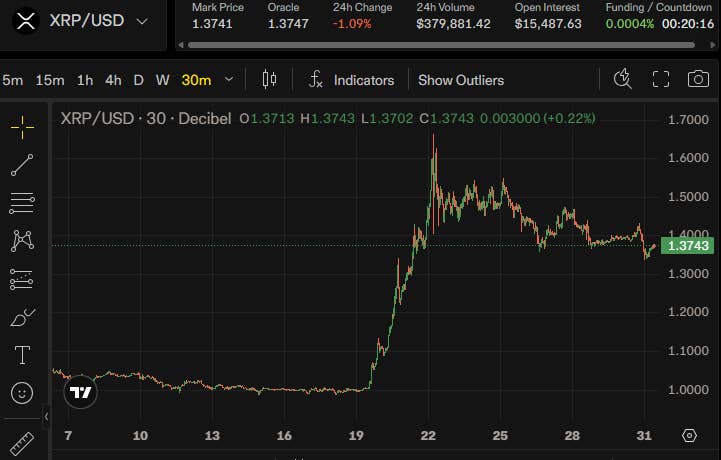The image size is (721, 460).
Task: Switch to the 4h timeframe
Action: click(113, 80)
